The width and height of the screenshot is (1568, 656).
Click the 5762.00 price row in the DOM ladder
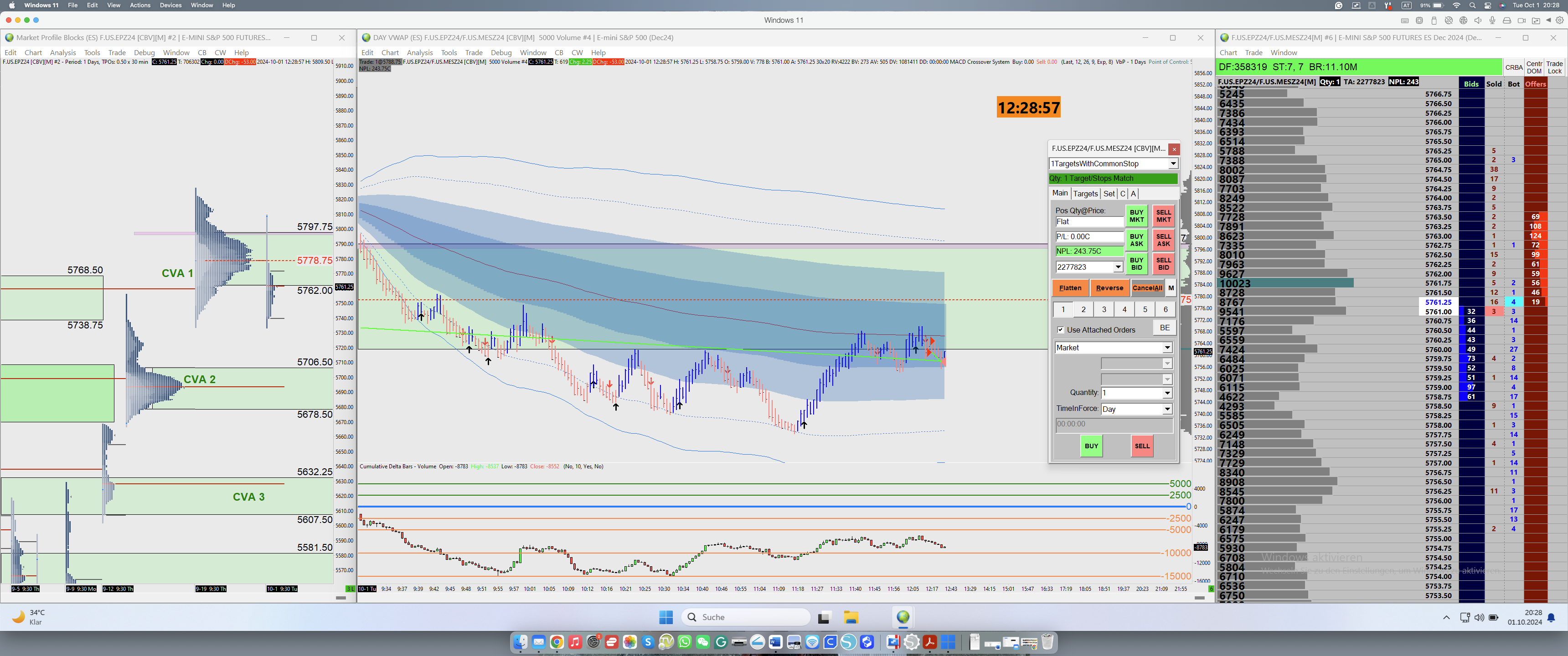[1438, 274]
